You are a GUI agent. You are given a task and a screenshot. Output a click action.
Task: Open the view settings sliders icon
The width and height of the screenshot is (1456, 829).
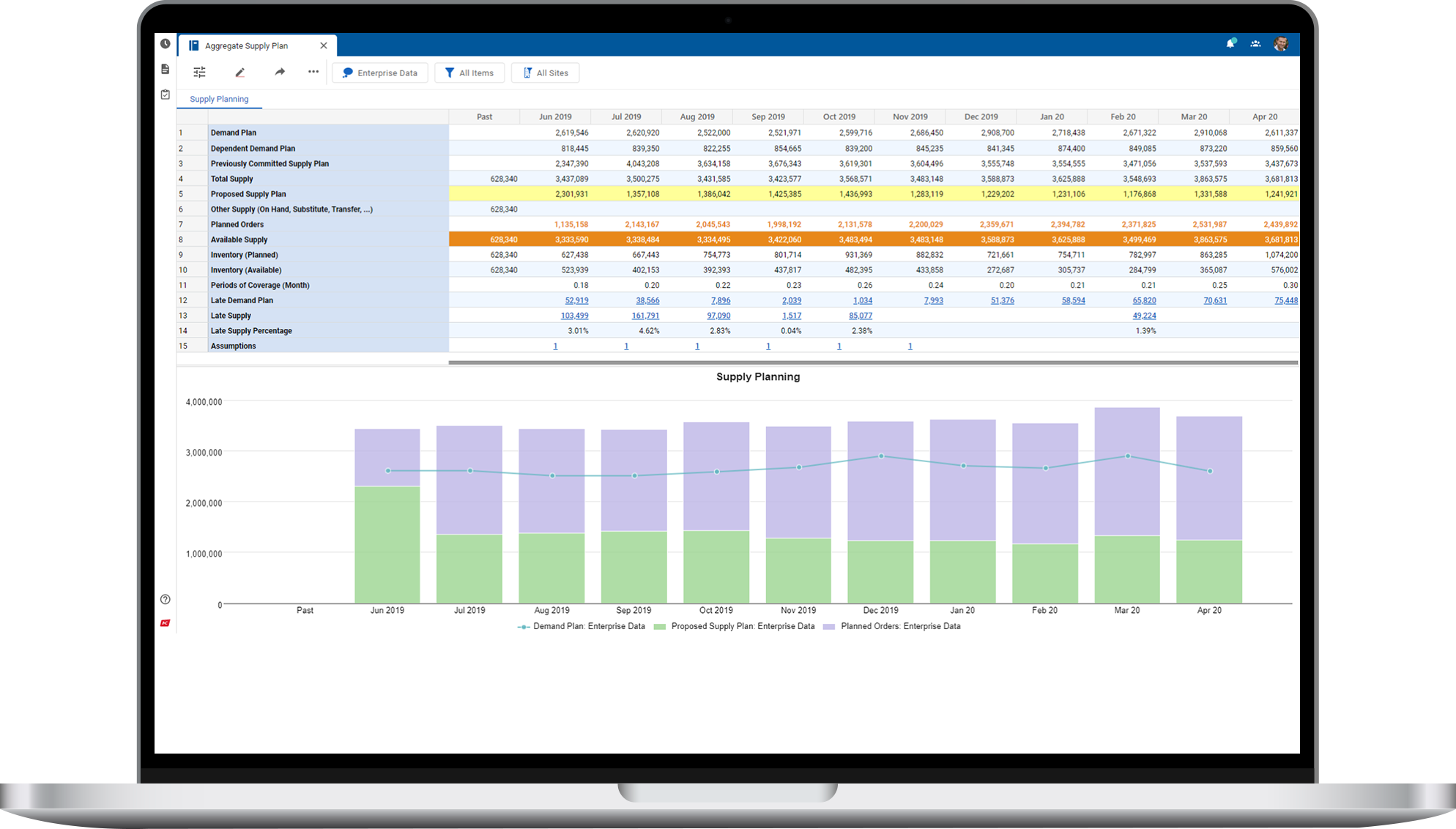(199, 72)
